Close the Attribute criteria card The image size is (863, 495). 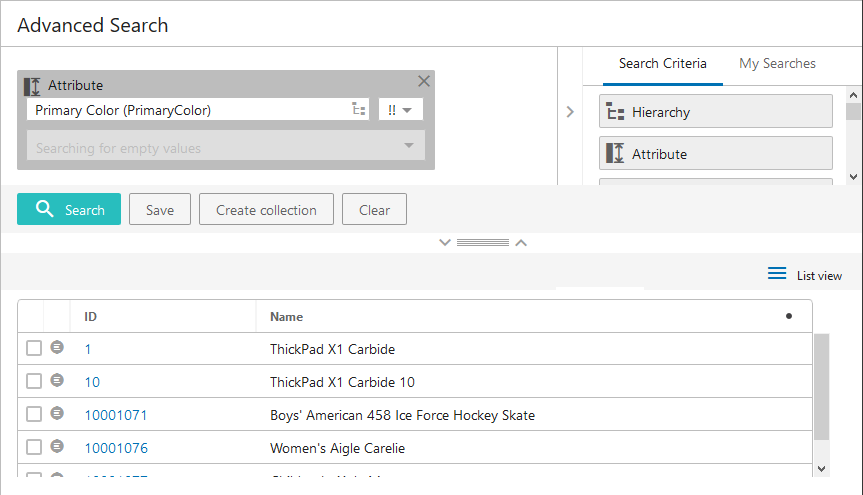pyautogui.click(x=424, y=82)
